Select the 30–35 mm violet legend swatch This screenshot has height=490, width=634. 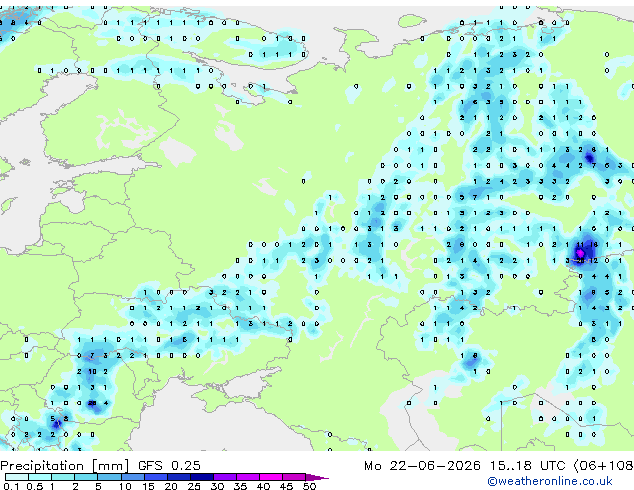coord(225,477)
